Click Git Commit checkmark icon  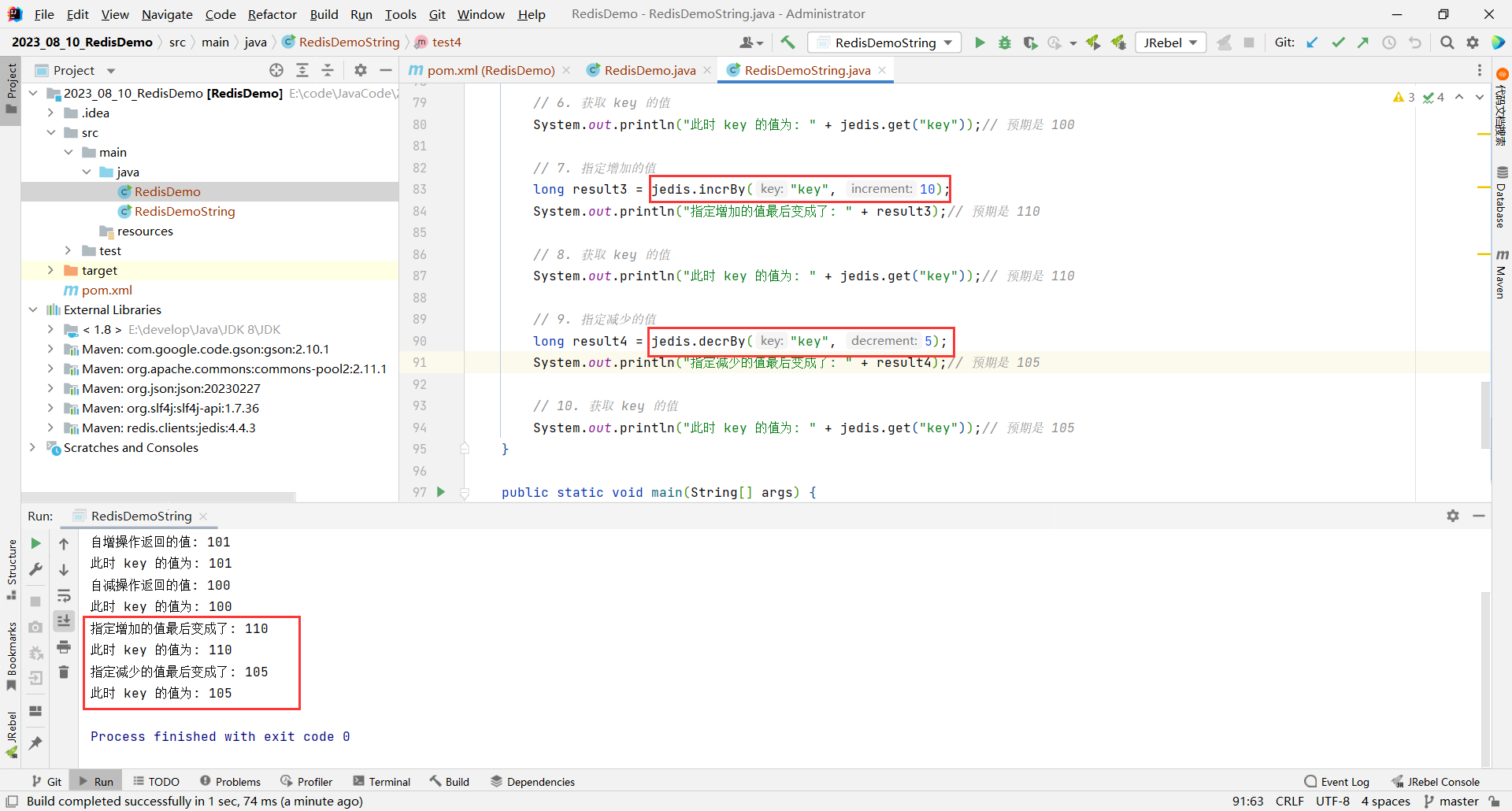[x=1338, y=43]
